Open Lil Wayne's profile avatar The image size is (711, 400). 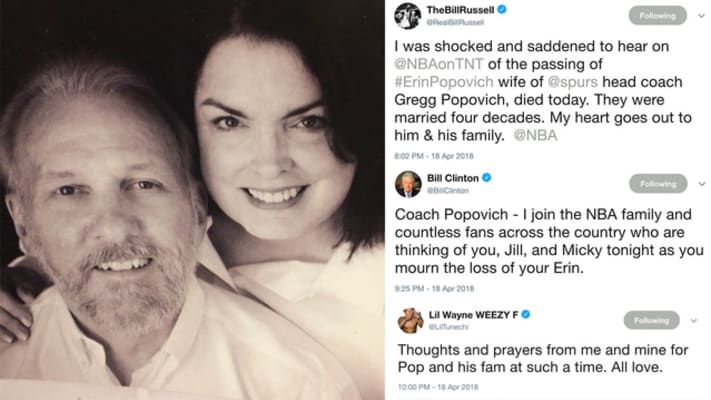coord(407,320)
